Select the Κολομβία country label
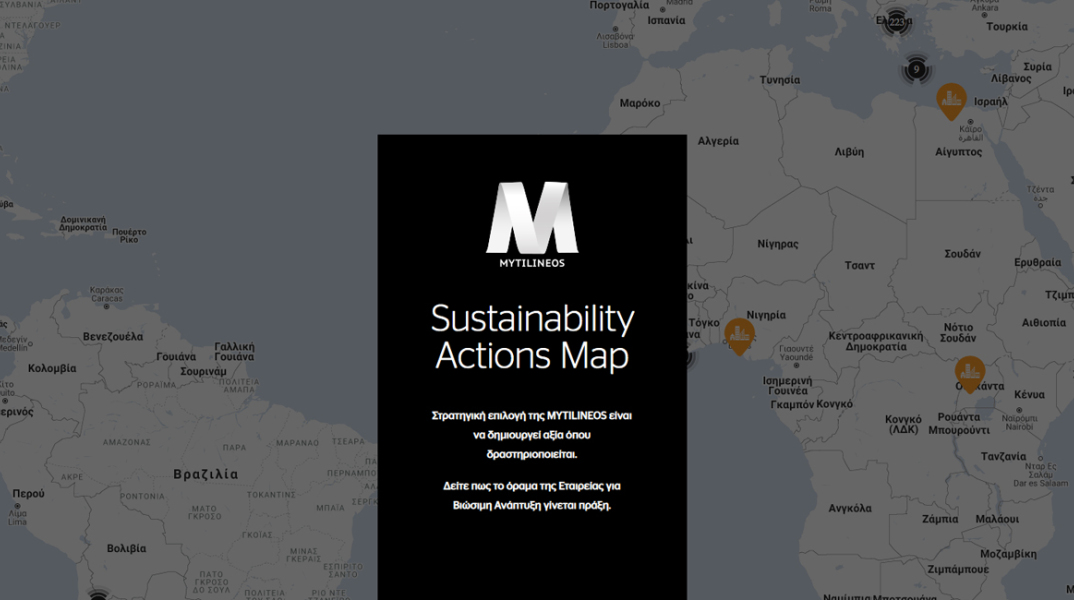The height and width of the screenshot is (600, 1074). [x=52, y=368]
